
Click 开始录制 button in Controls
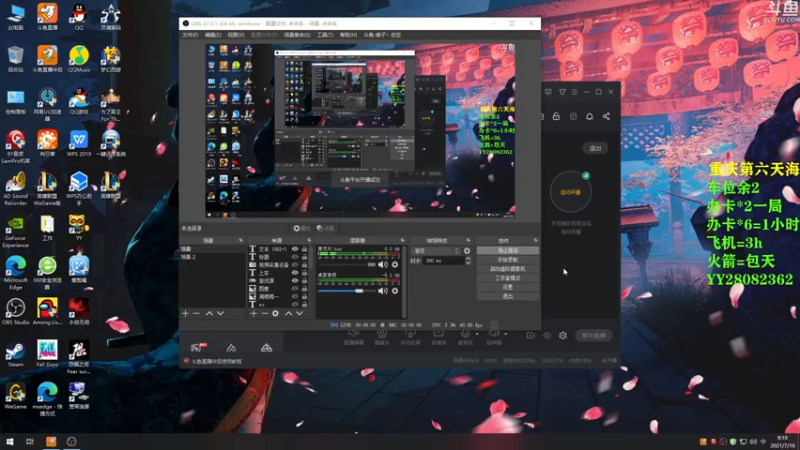[x=508, y=260]
